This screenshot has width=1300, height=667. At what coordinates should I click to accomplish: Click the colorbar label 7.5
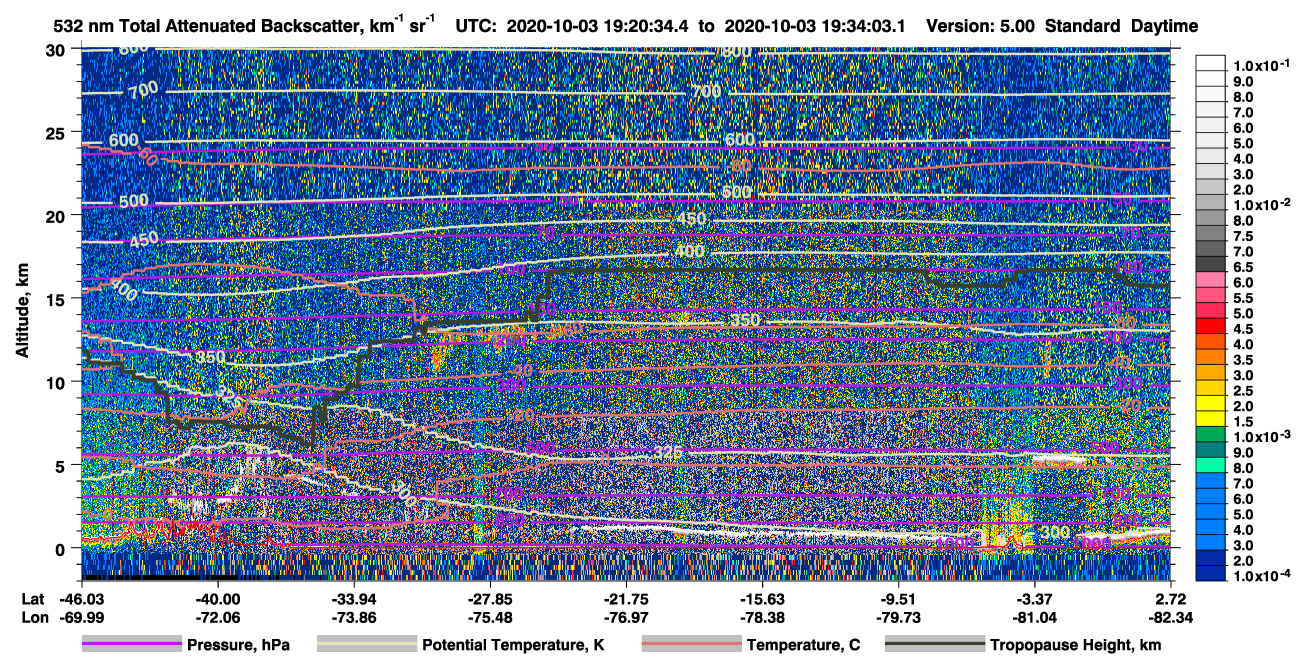coord(1242,236)
